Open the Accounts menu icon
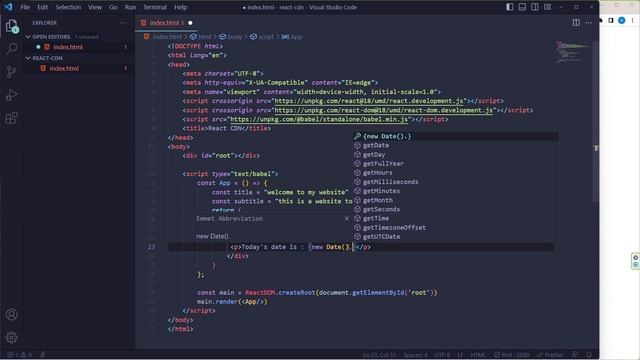The image size is (640, 360). click(11, 314)
